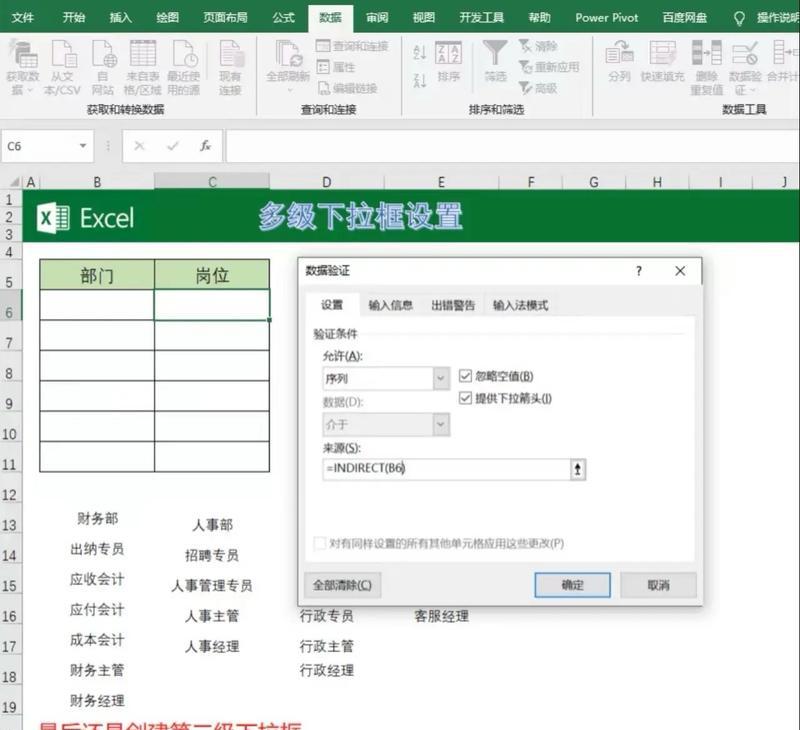Screen dimensions: 800x730
Task: Select column D header
Action: [327, 182]
